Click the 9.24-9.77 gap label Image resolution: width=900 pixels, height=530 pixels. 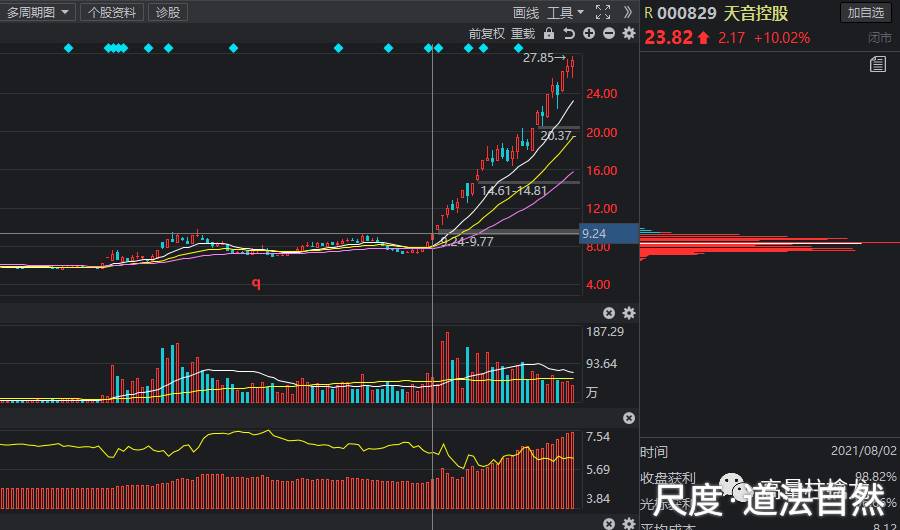point(467,242)
